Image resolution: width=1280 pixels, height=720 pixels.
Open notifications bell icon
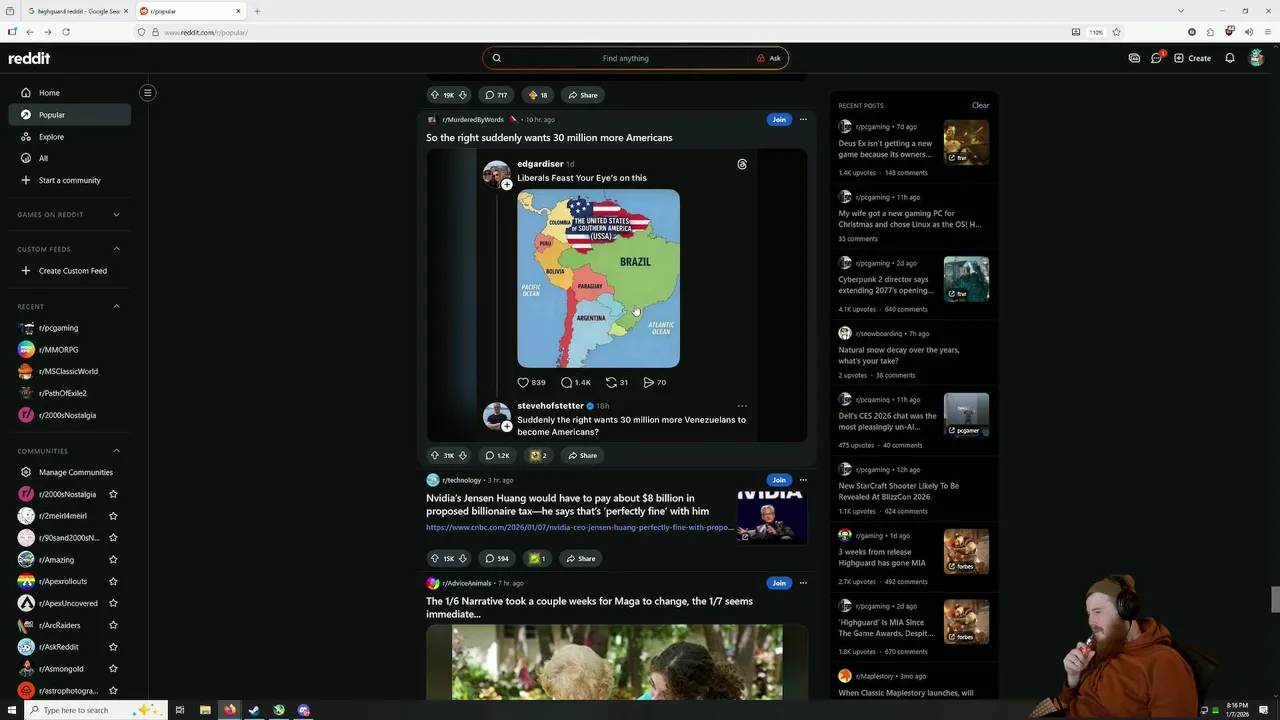pyautogui.click(x=1230, y=58)
